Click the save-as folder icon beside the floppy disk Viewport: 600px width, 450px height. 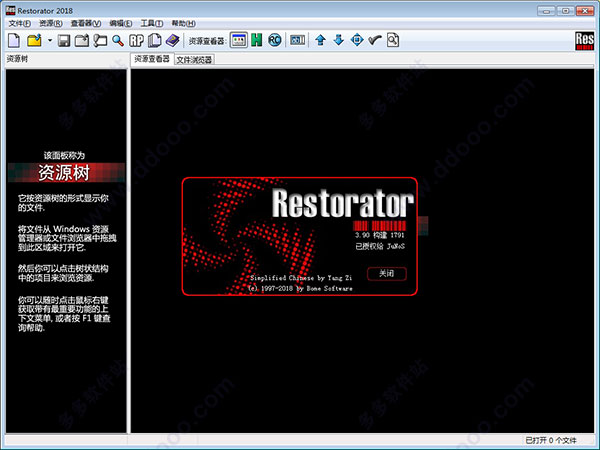click(82, 40)
